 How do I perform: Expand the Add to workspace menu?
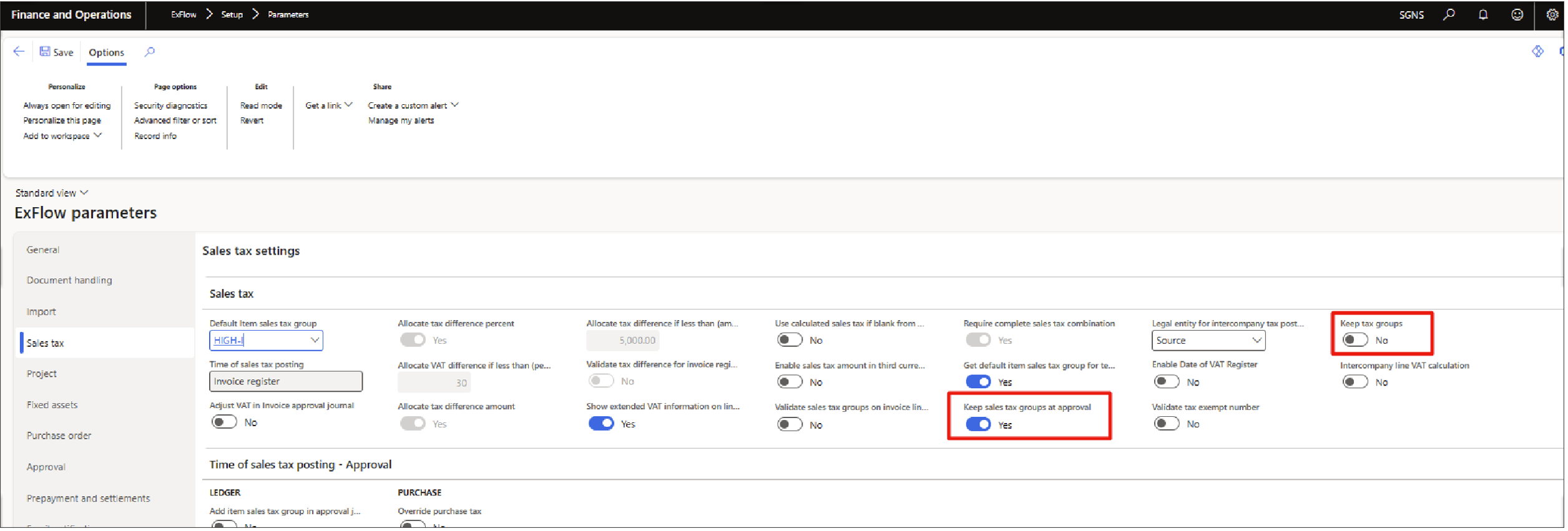tap(62, 137)
